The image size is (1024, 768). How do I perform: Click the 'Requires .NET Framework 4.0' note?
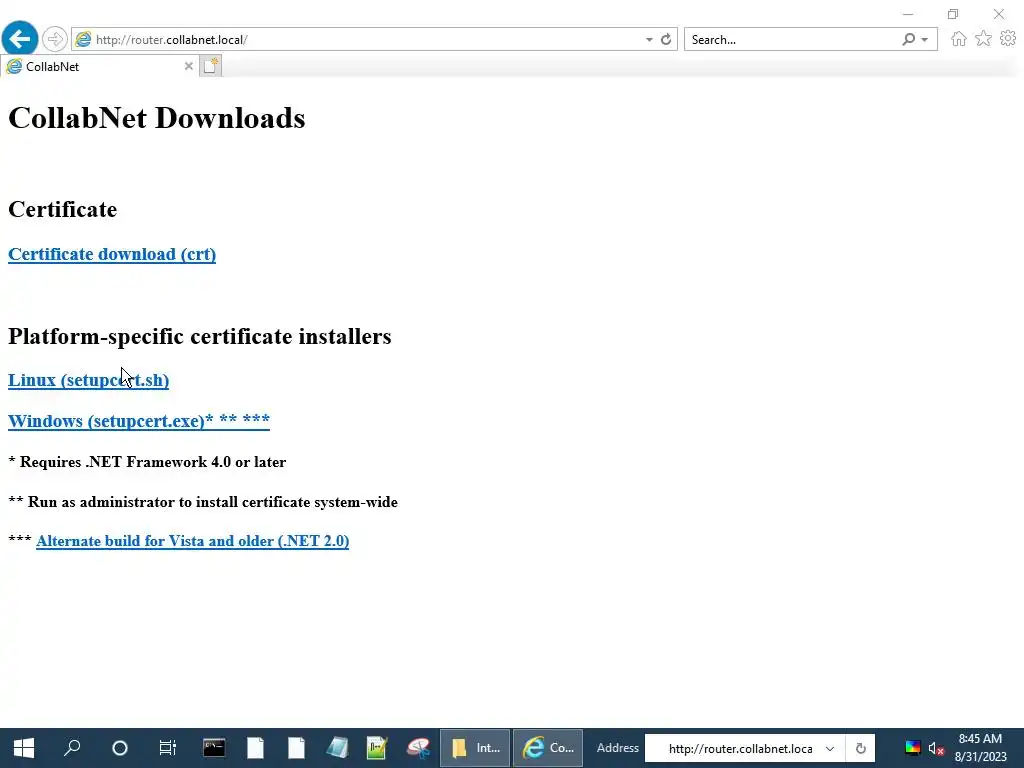coord(147,462)
